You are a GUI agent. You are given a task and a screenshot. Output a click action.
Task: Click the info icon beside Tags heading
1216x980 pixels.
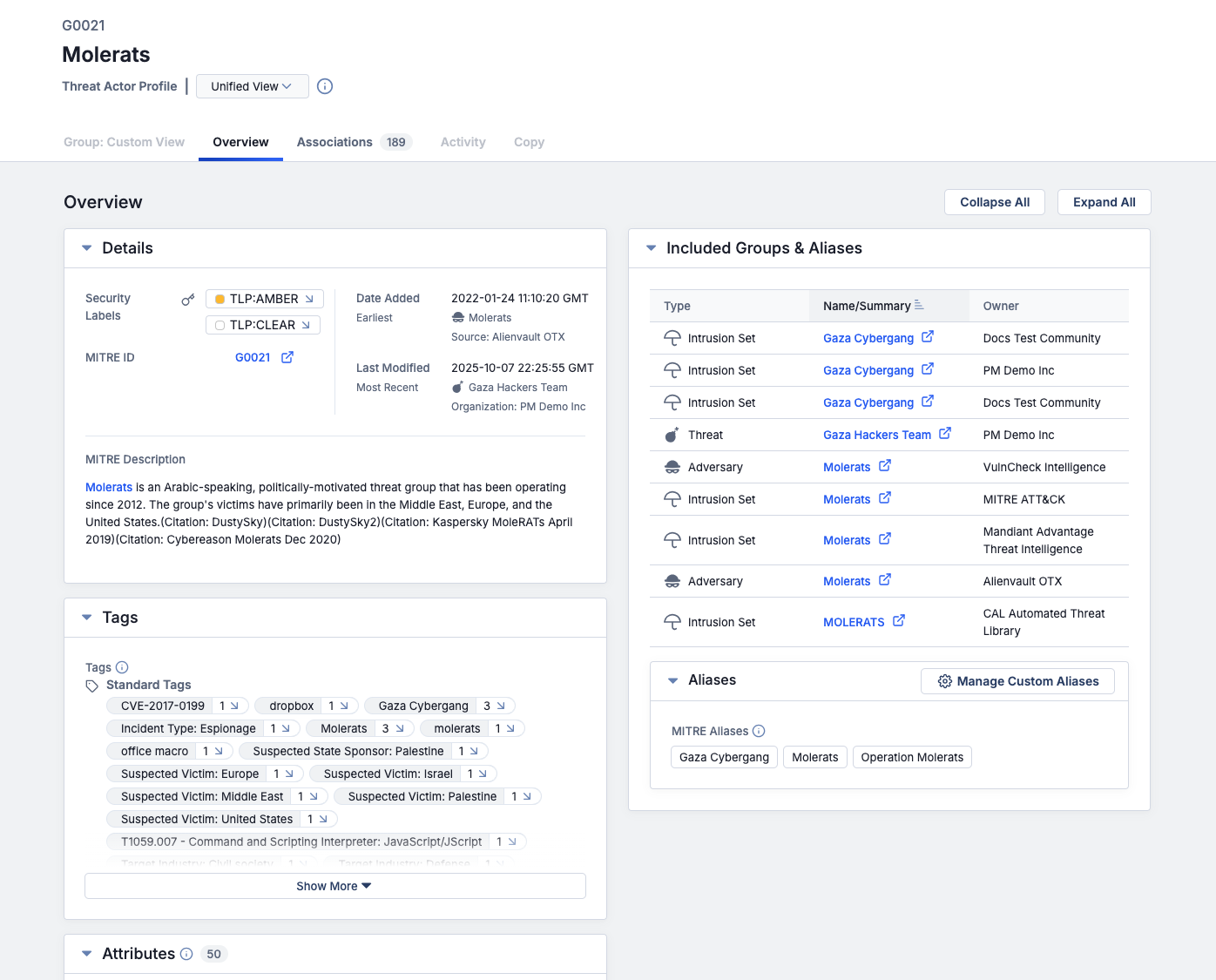click(122, 667)
